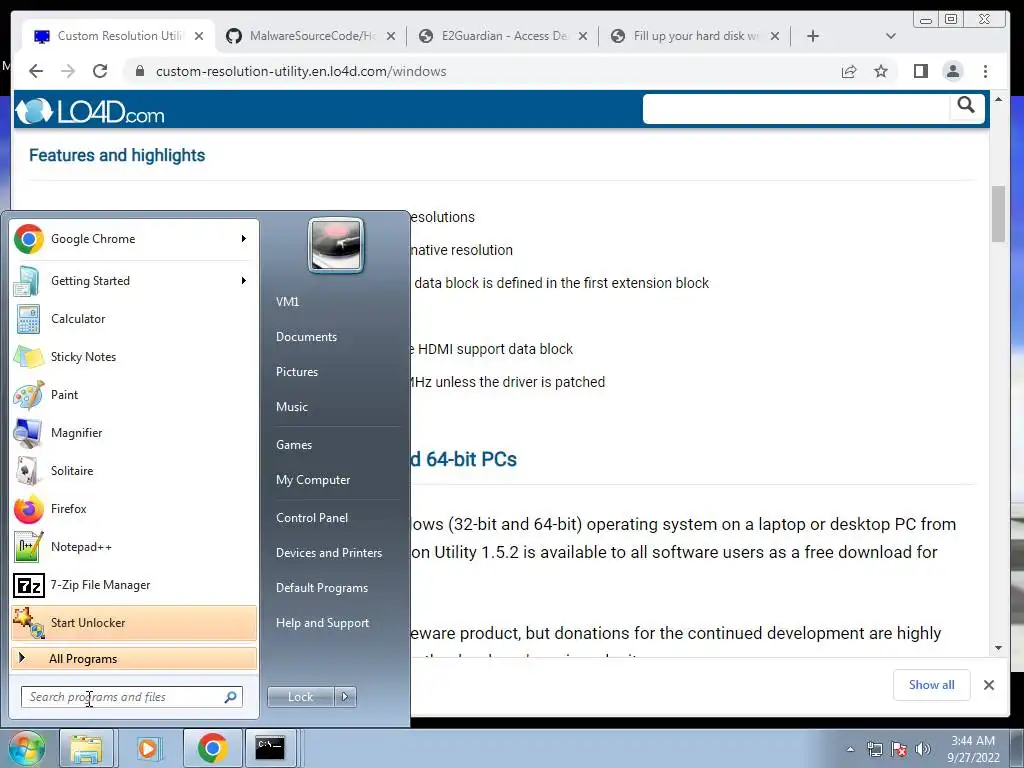1024x768 pixels.
Task: Click the volume speaker tray icon
Action: [x=923, y=749]
